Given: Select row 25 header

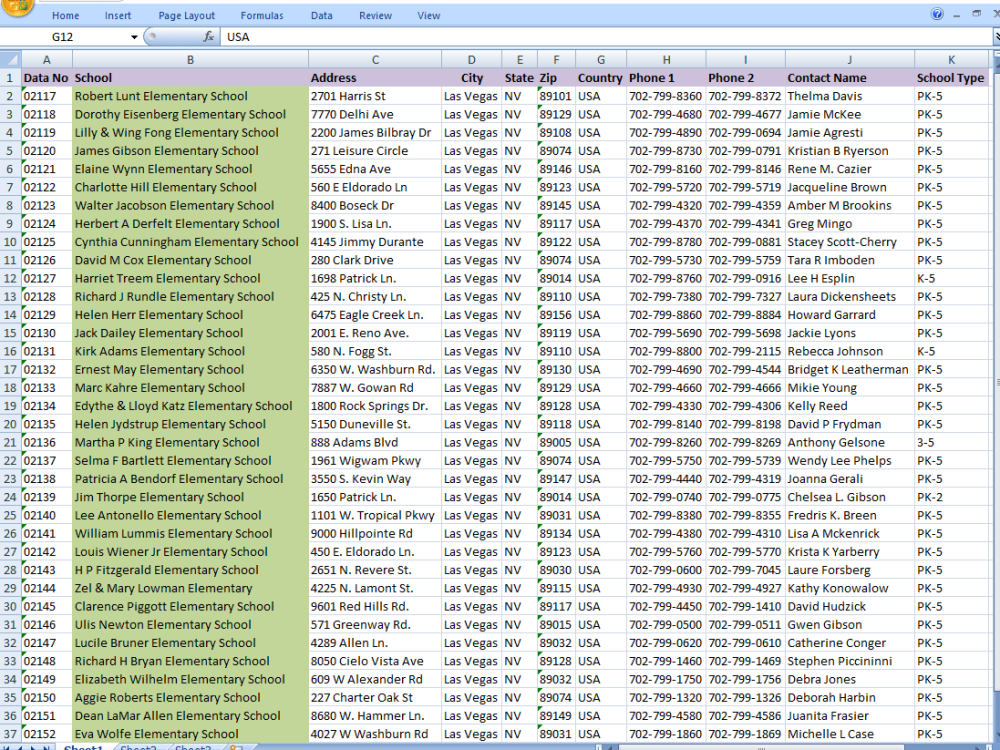Looking at the screenshot, I should pyautogui.click(x=10, y=515).
